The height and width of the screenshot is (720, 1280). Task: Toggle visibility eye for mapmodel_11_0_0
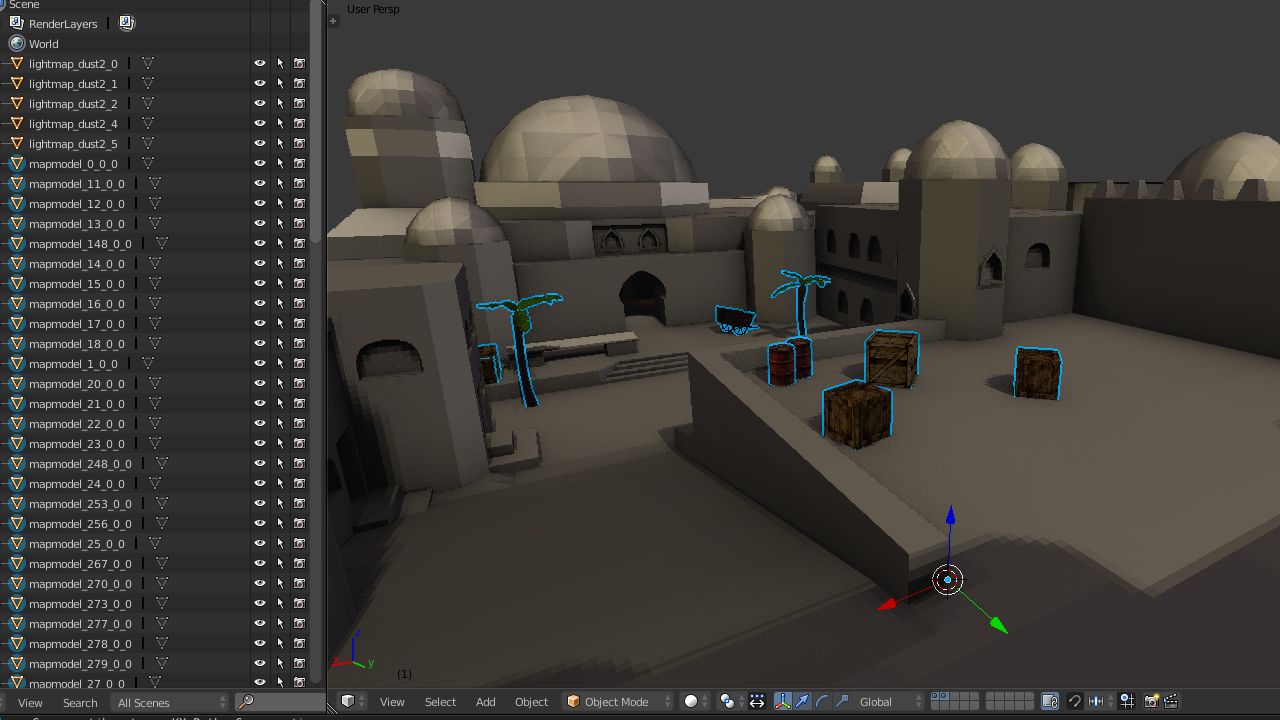(260, 183)
